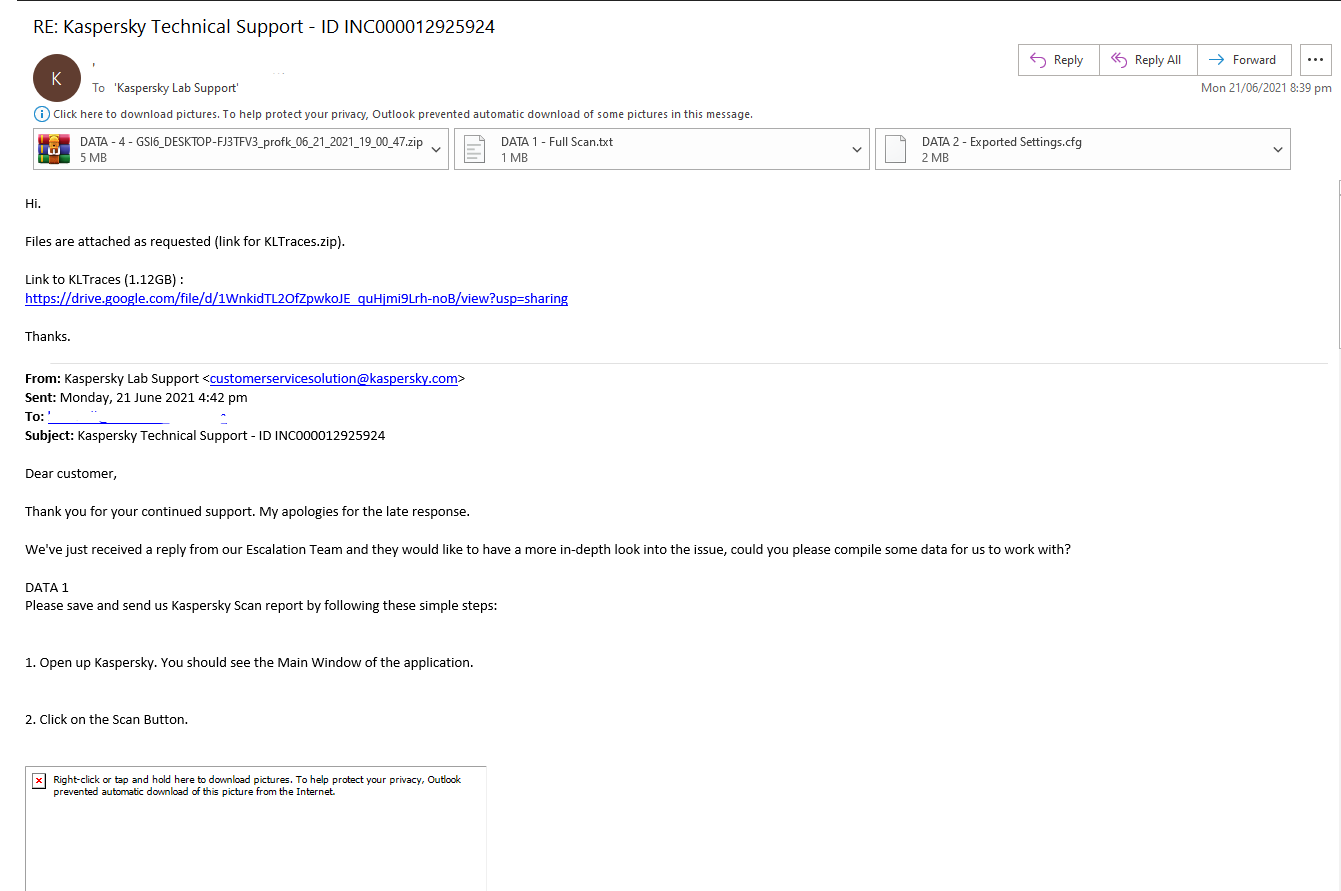Click the attachment name DATA 1 - Full Scan.txt
1341x891 pixels.
pos(557,142)
